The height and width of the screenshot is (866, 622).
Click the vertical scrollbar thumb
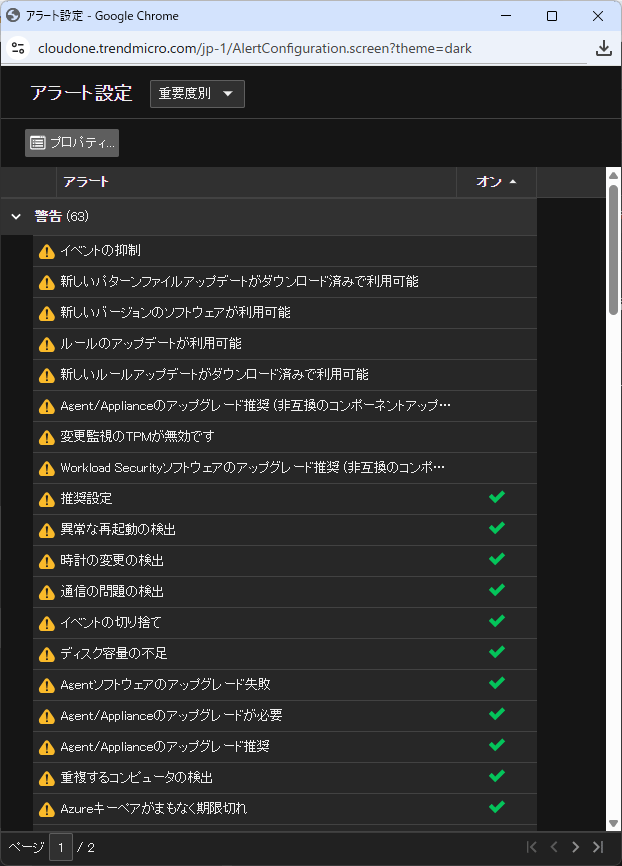[613, 250]
